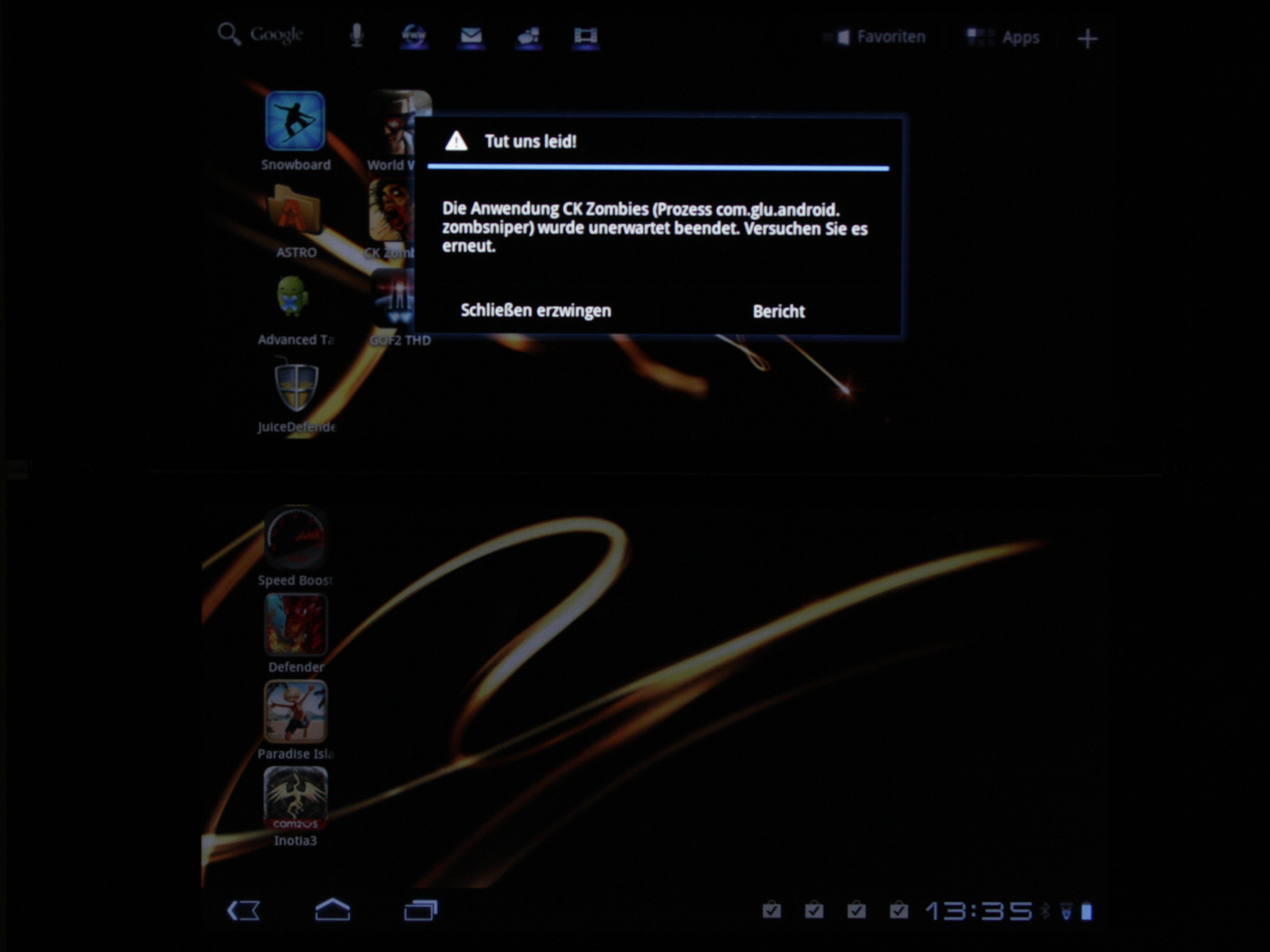Click the Bericht button in the dialog

[x=778, y=311]
